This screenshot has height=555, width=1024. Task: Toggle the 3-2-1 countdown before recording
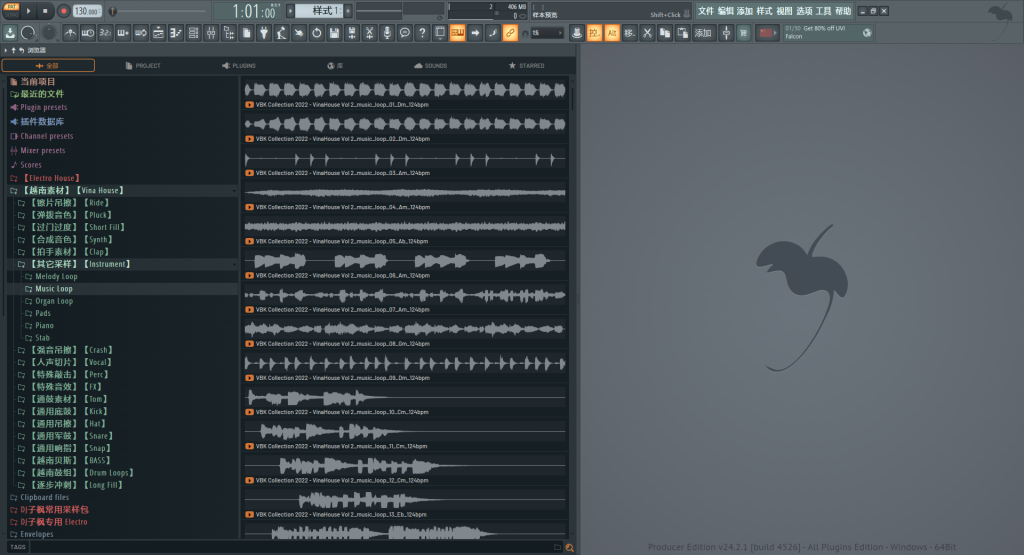click(x=105, y=33)
